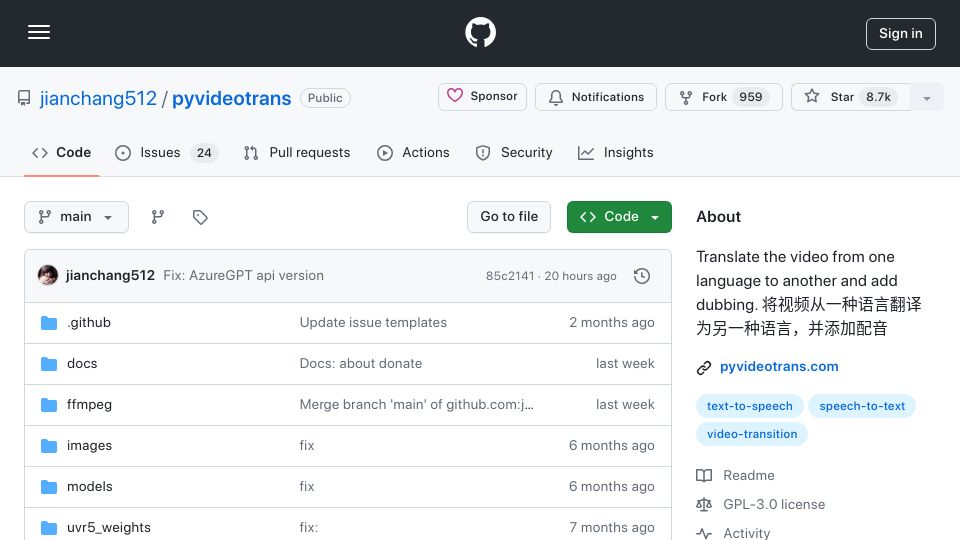
Task: Sponsor this repository
Action: point(482,97)
